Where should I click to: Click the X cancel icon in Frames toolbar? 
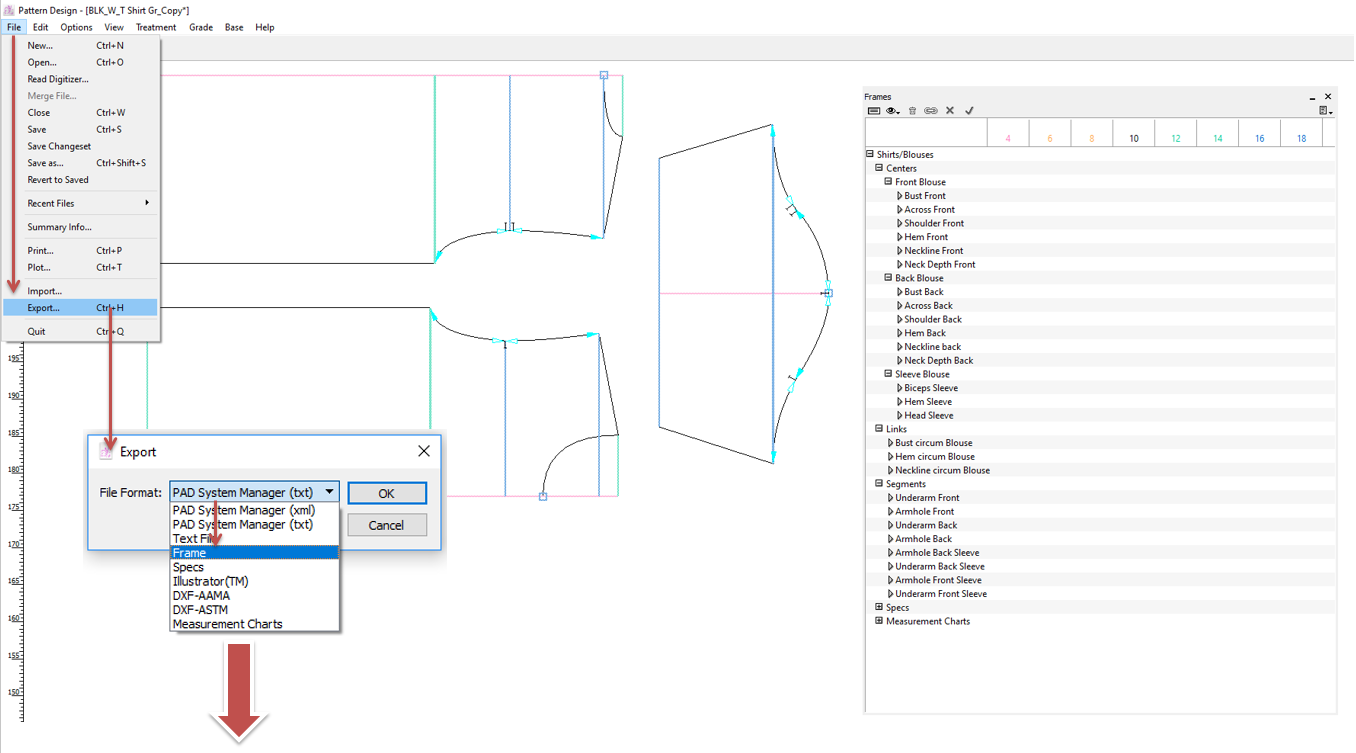950,111
